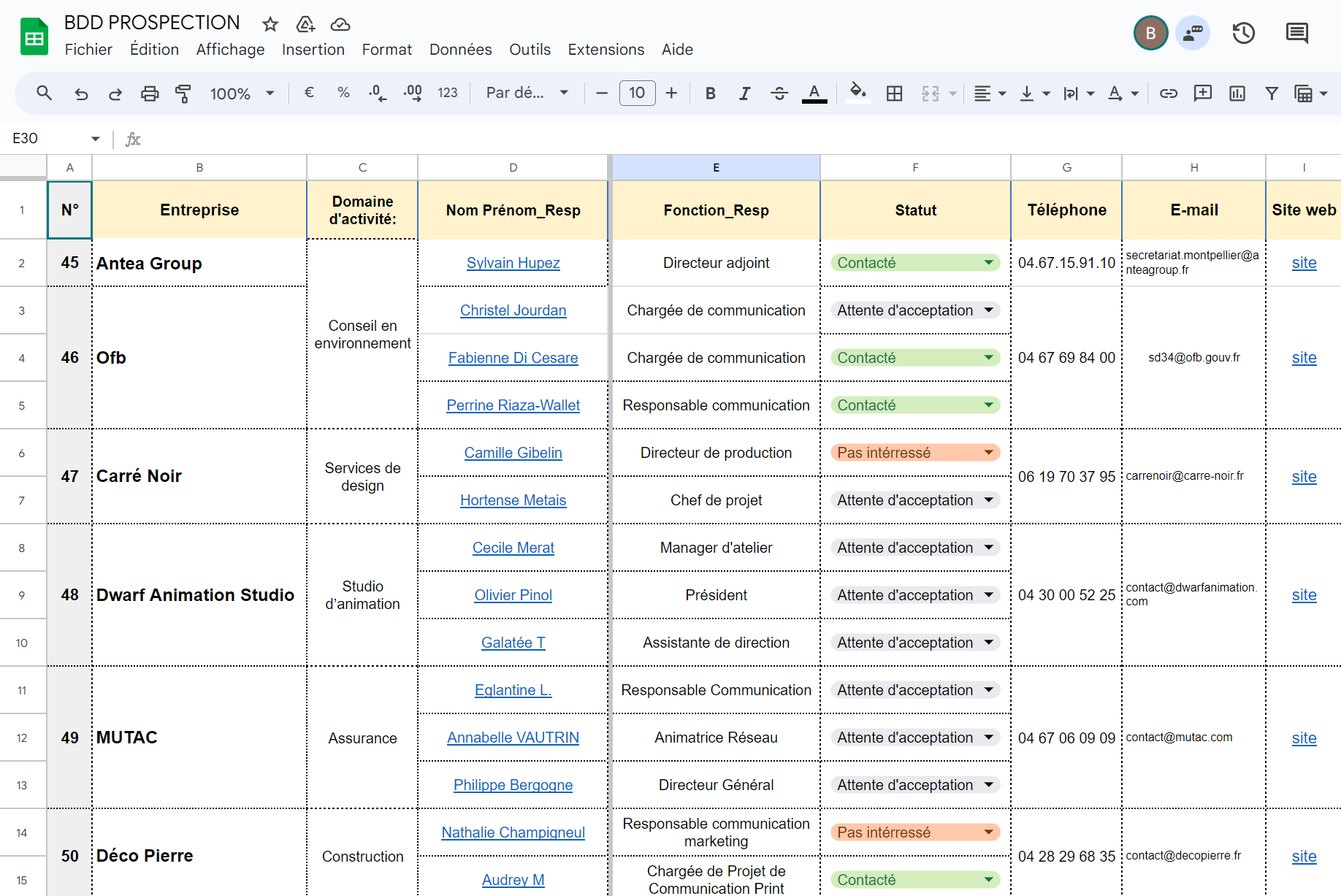
Task: Select column E header
Action: [716, 167]
